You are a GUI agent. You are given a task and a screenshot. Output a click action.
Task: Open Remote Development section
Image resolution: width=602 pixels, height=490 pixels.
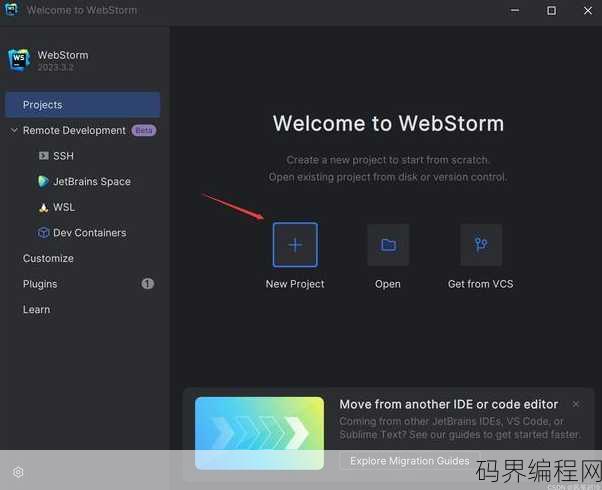[74, 131]
